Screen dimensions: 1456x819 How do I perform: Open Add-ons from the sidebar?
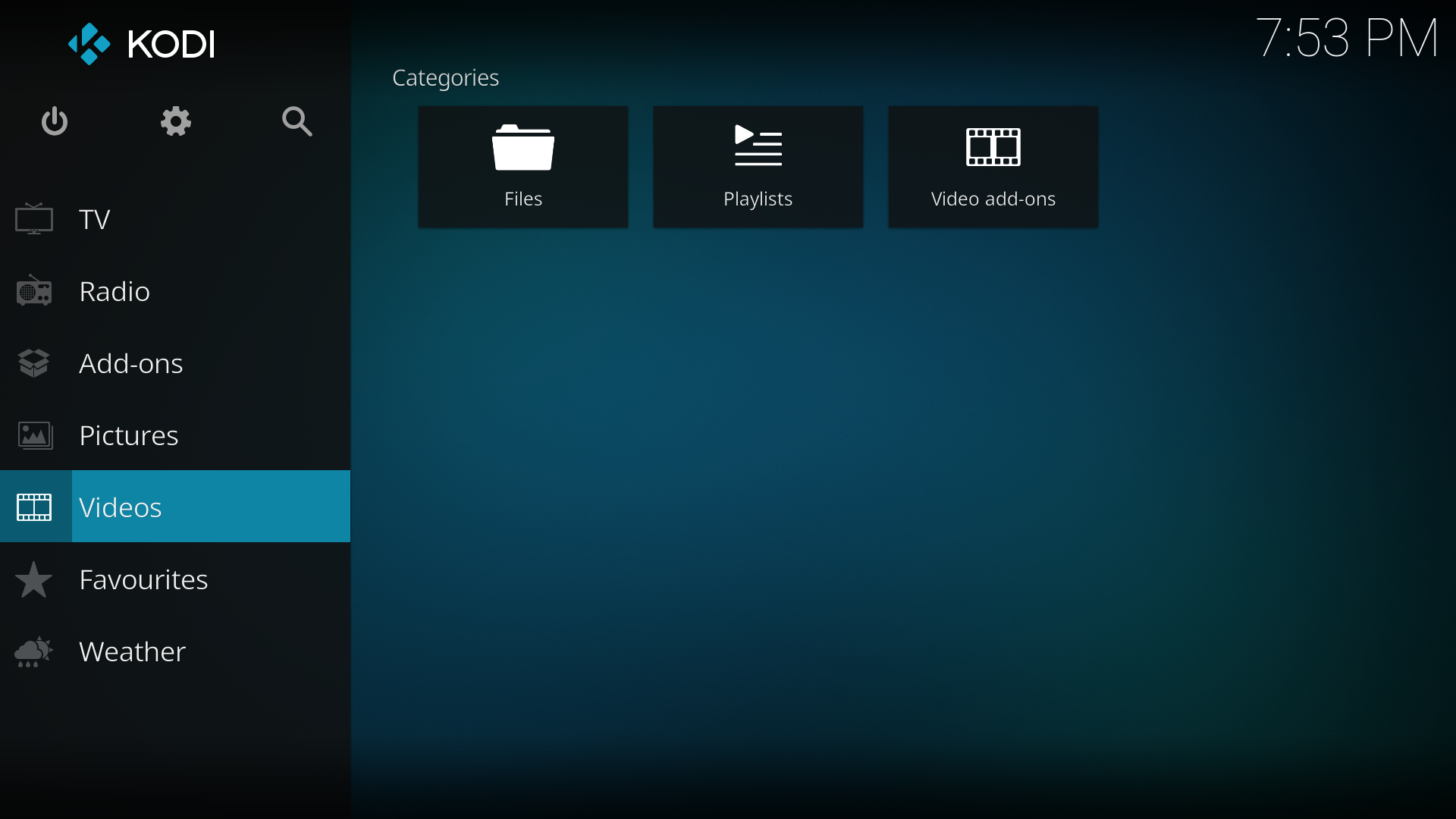pyautogui.click(x=130, y=362)
